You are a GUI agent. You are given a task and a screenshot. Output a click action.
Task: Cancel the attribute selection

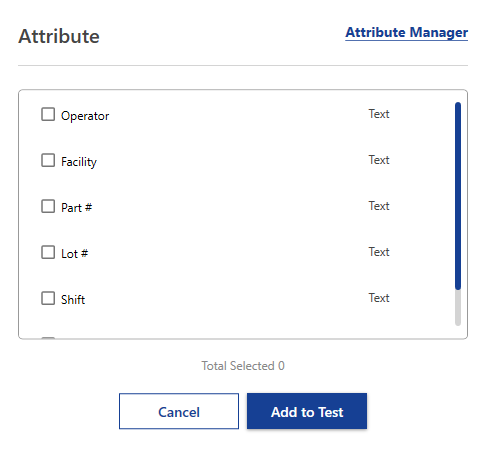pos(179,411)
